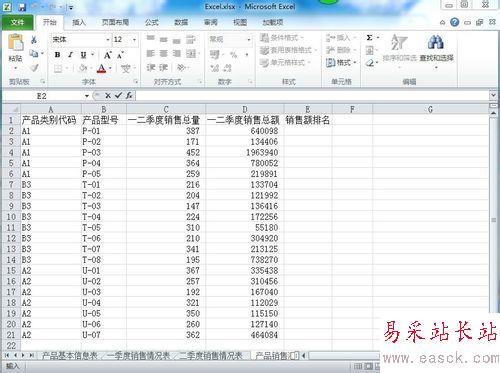
Task: Open the font name dropdown
Action: tap(108, 40)
